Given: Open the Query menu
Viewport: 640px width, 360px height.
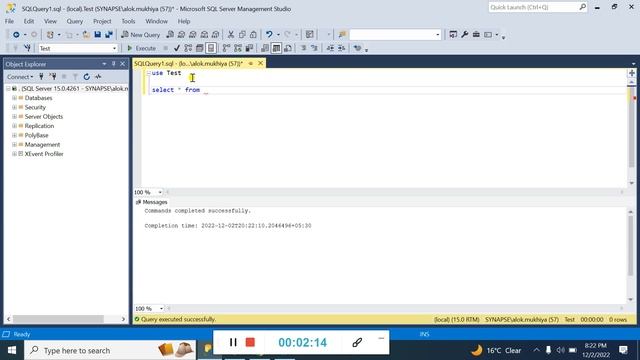Looking at the screenshot, I should click(x=75, y=21).
